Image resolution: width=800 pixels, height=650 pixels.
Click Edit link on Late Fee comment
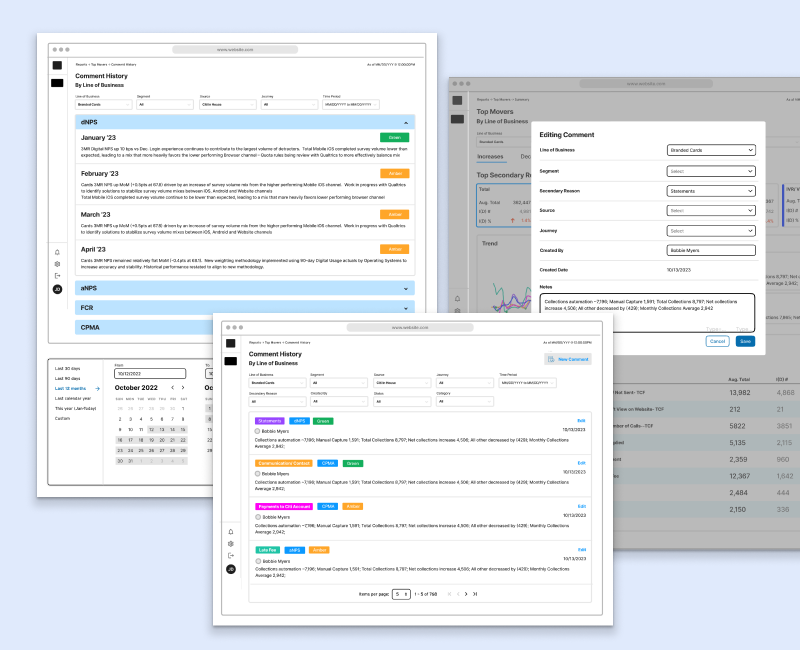coord(582,549)
